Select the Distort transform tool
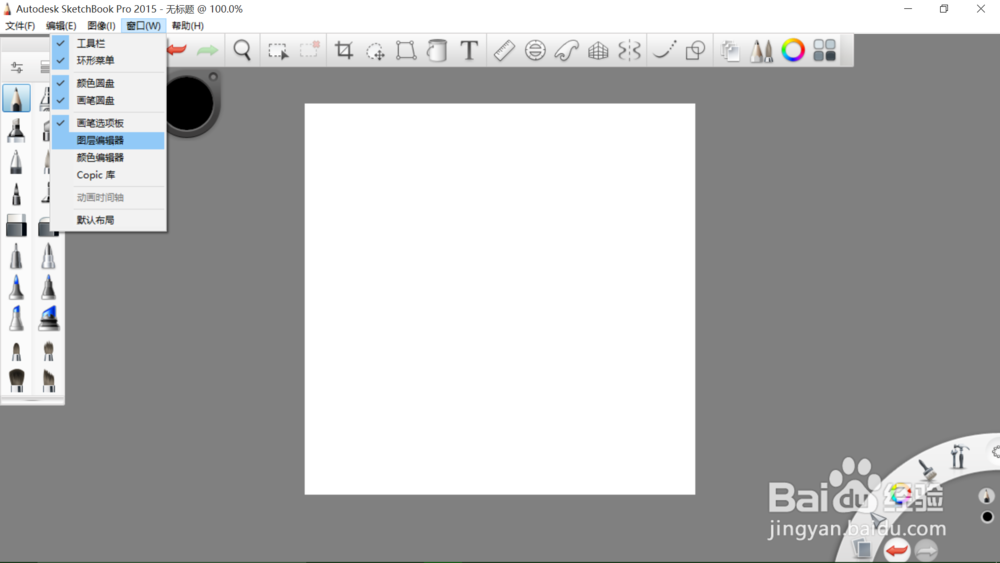The height and width of the screenshot is (563, 1000). 406,50
